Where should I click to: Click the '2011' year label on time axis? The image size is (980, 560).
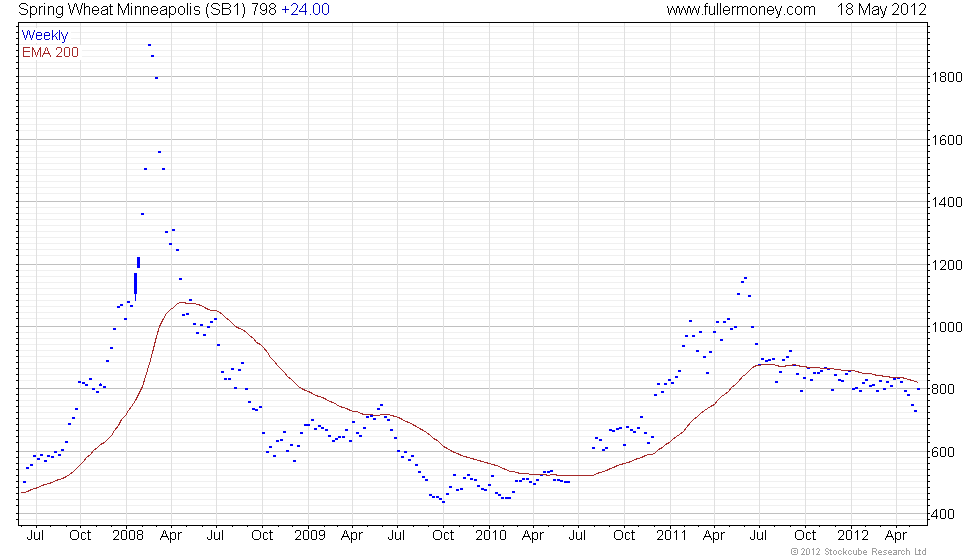click(671, 536)
